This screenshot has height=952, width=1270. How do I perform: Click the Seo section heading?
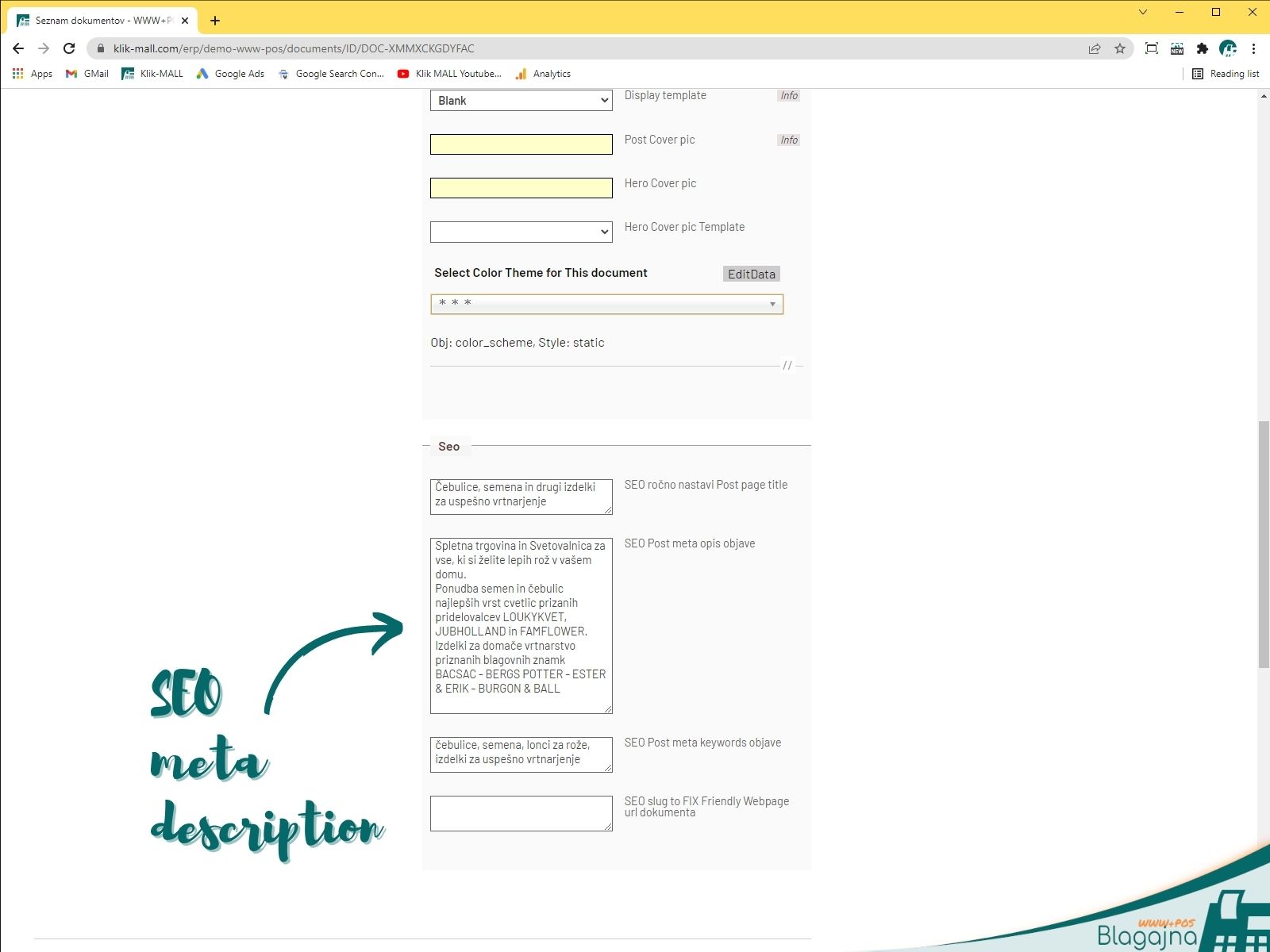449,447
